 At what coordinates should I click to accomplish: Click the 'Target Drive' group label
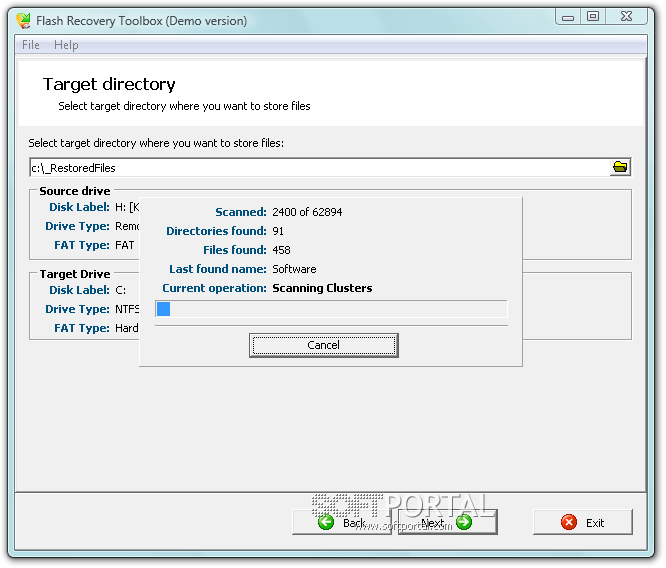pyautogui.click(x=75, y=274)
